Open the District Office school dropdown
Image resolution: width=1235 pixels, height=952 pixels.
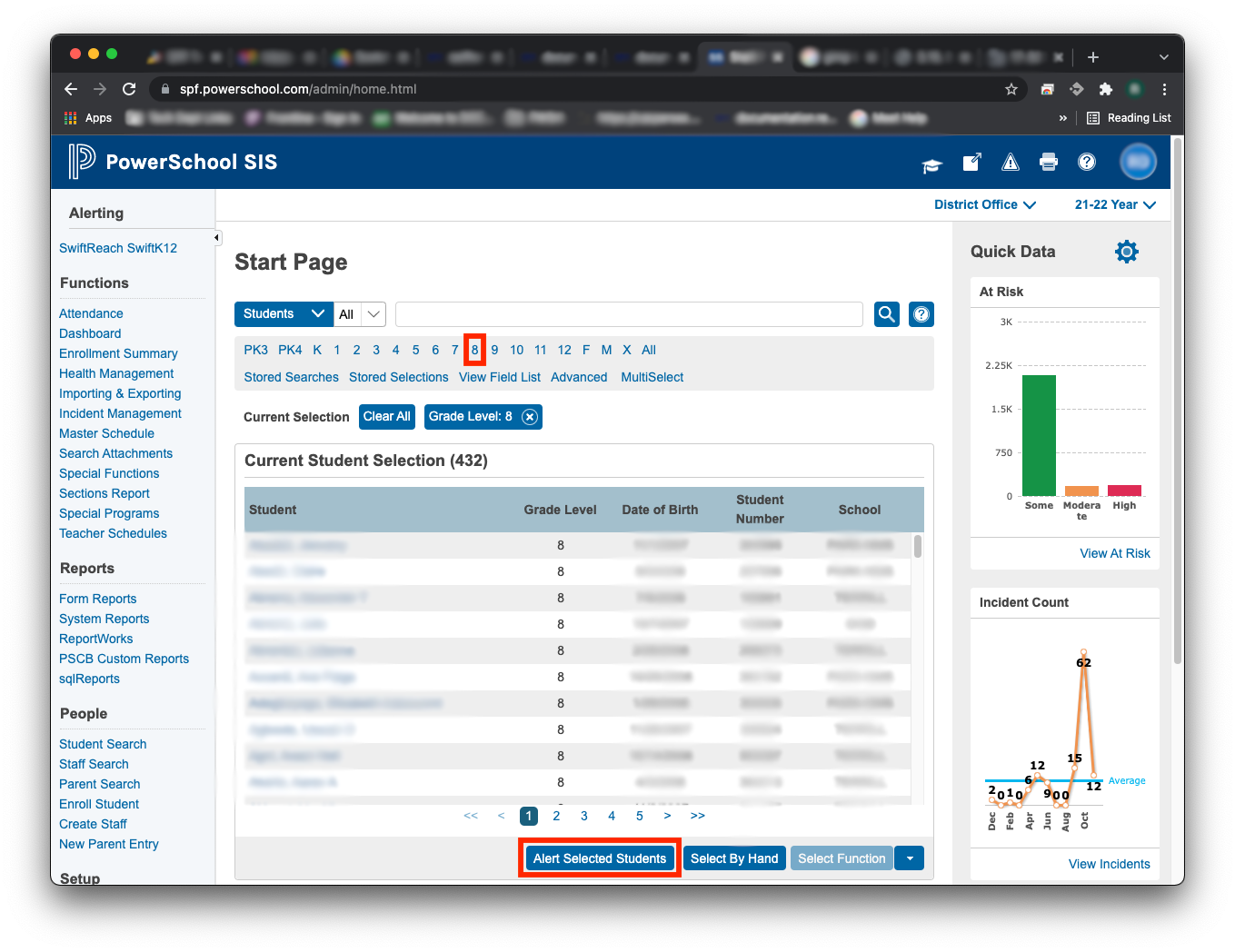(x=985, y=204)
